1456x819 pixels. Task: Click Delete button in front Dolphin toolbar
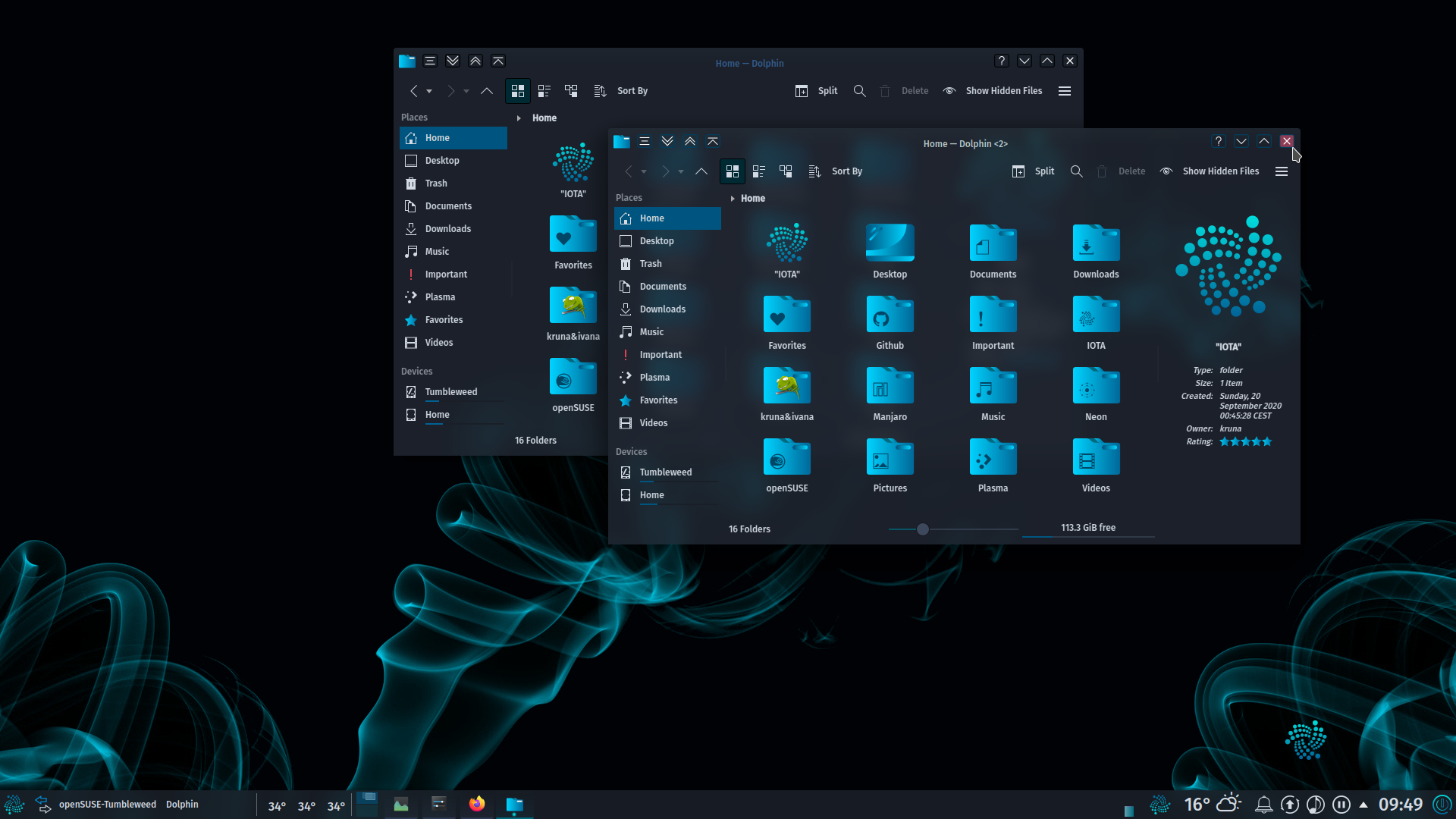tap(1121, 171)
